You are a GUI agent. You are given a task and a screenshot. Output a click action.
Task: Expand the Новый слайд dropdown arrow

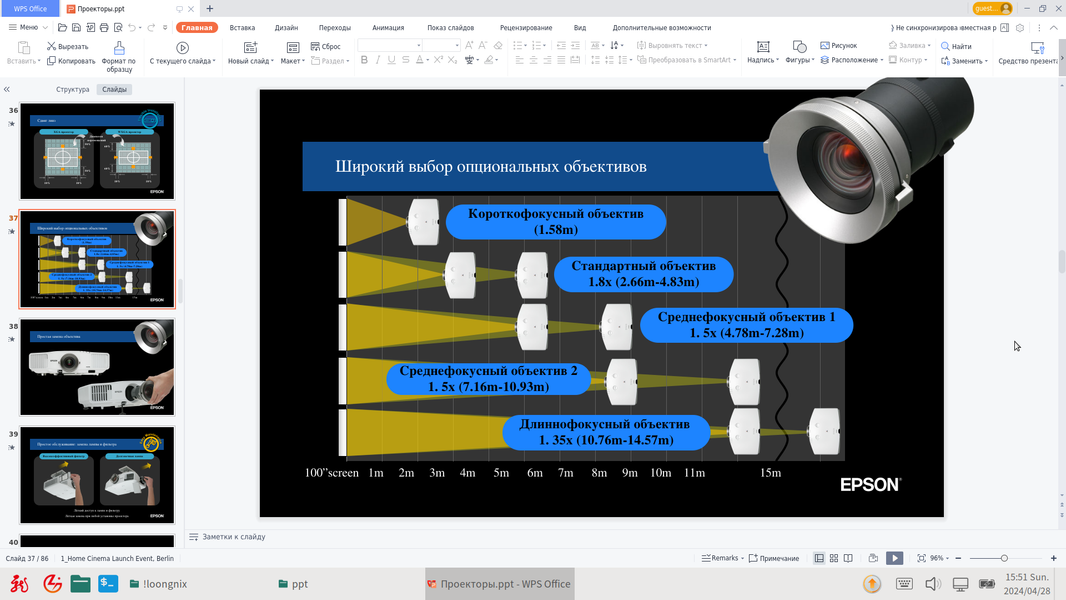tap(272, 61)
